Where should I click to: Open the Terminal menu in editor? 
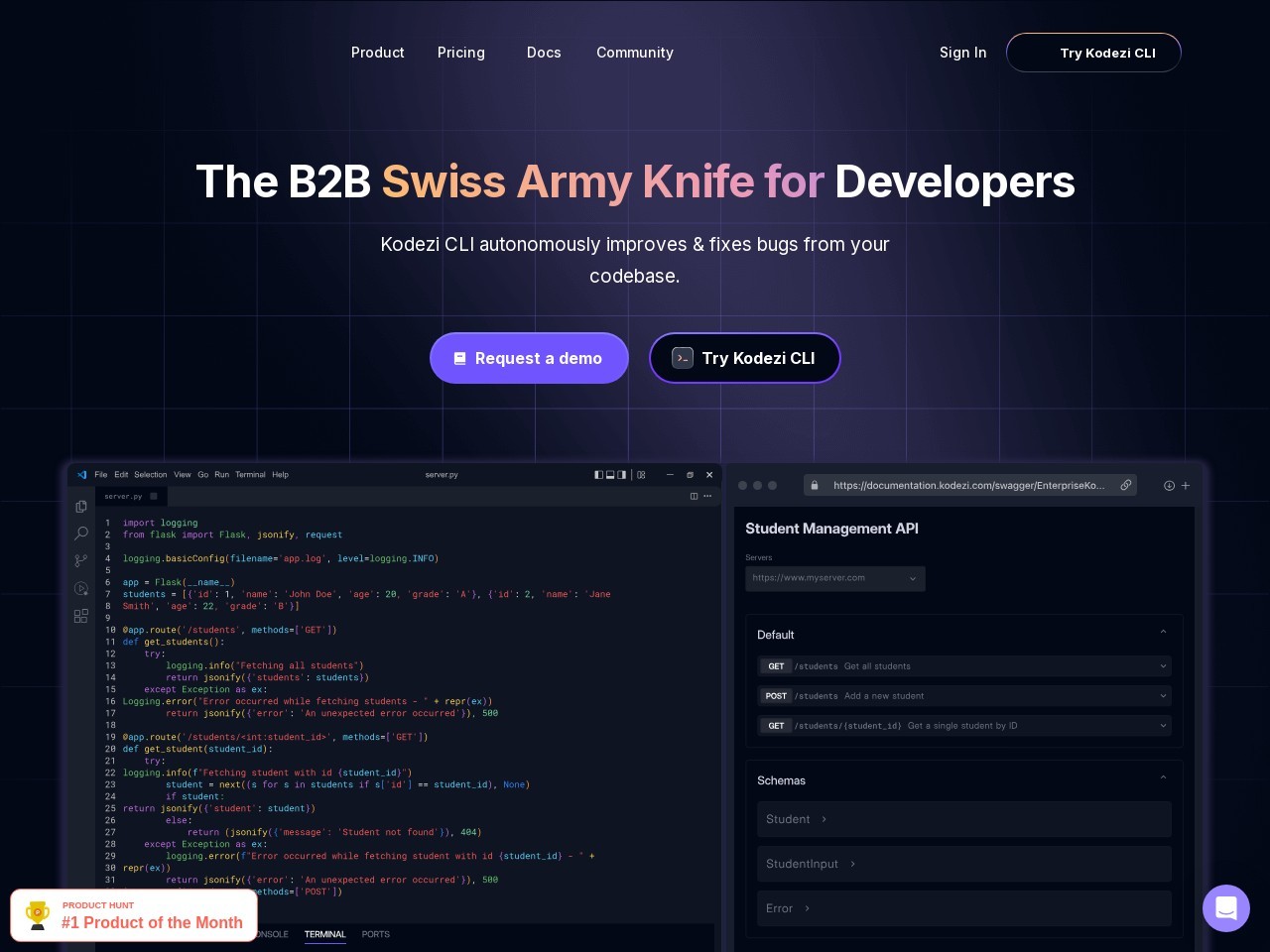[250, 475]
